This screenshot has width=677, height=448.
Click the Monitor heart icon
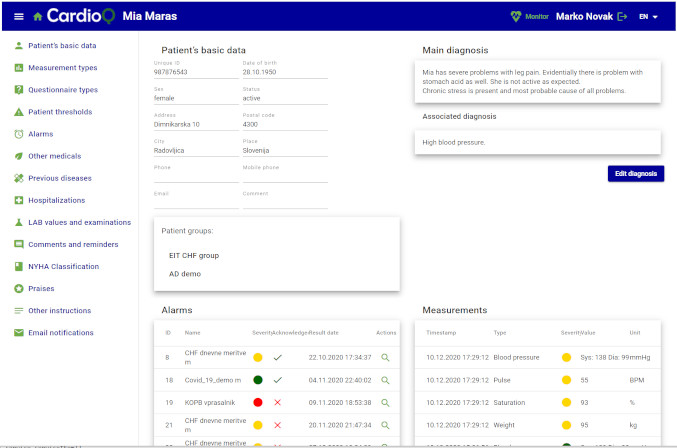[x=516, y=16]
